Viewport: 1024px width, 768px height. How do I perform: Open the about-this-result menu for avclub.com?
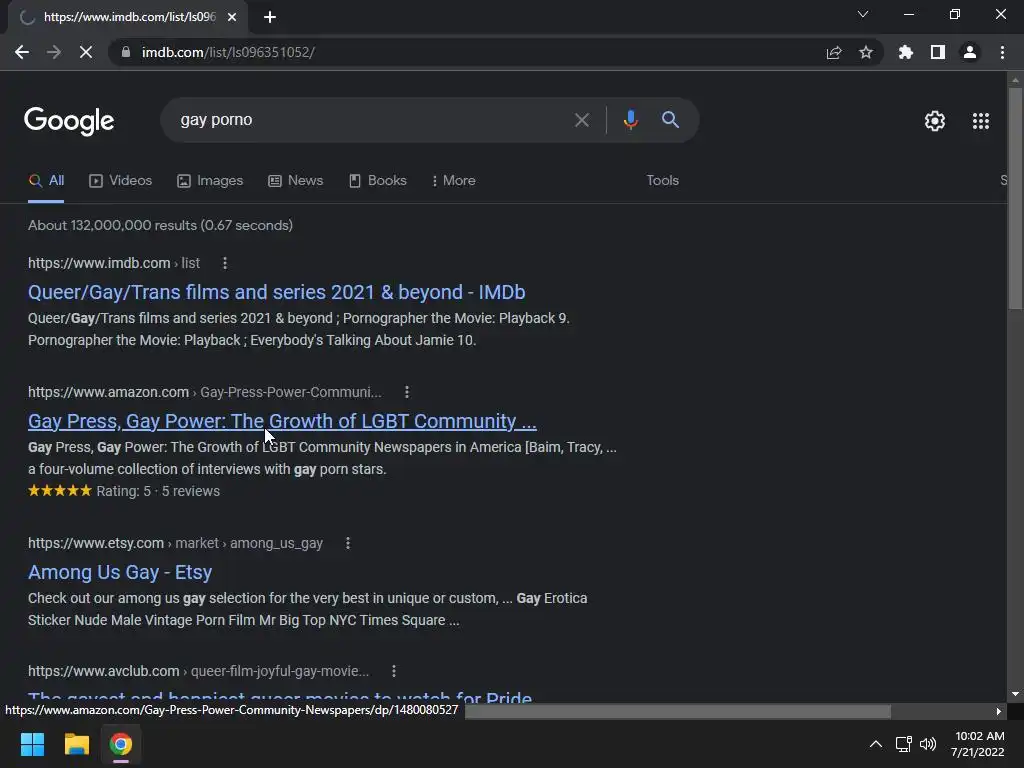click(393, 671)
